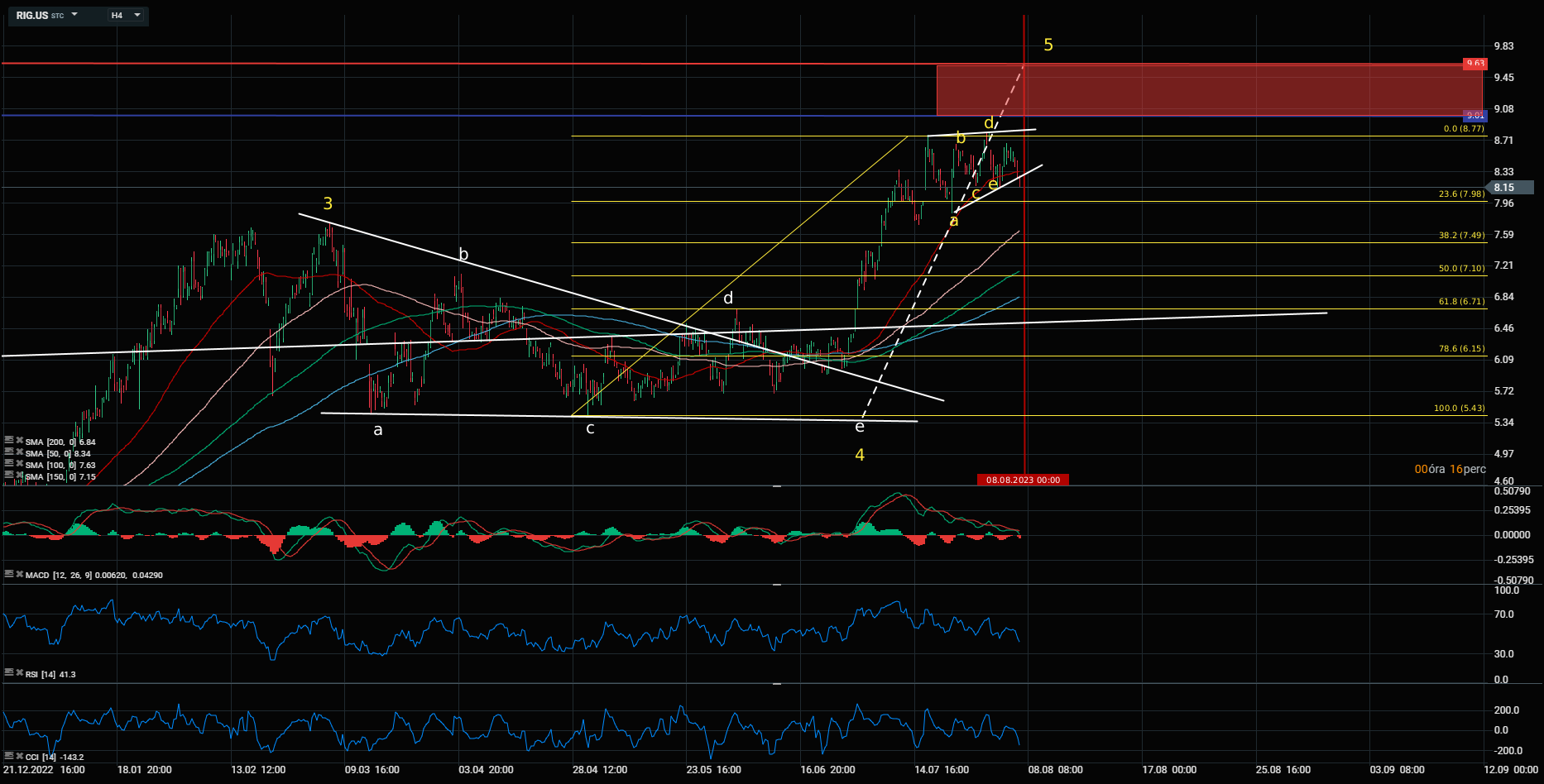Open settings icon for SMA 50 indicator
1544x784 pixels.
[x=8, y=452]
